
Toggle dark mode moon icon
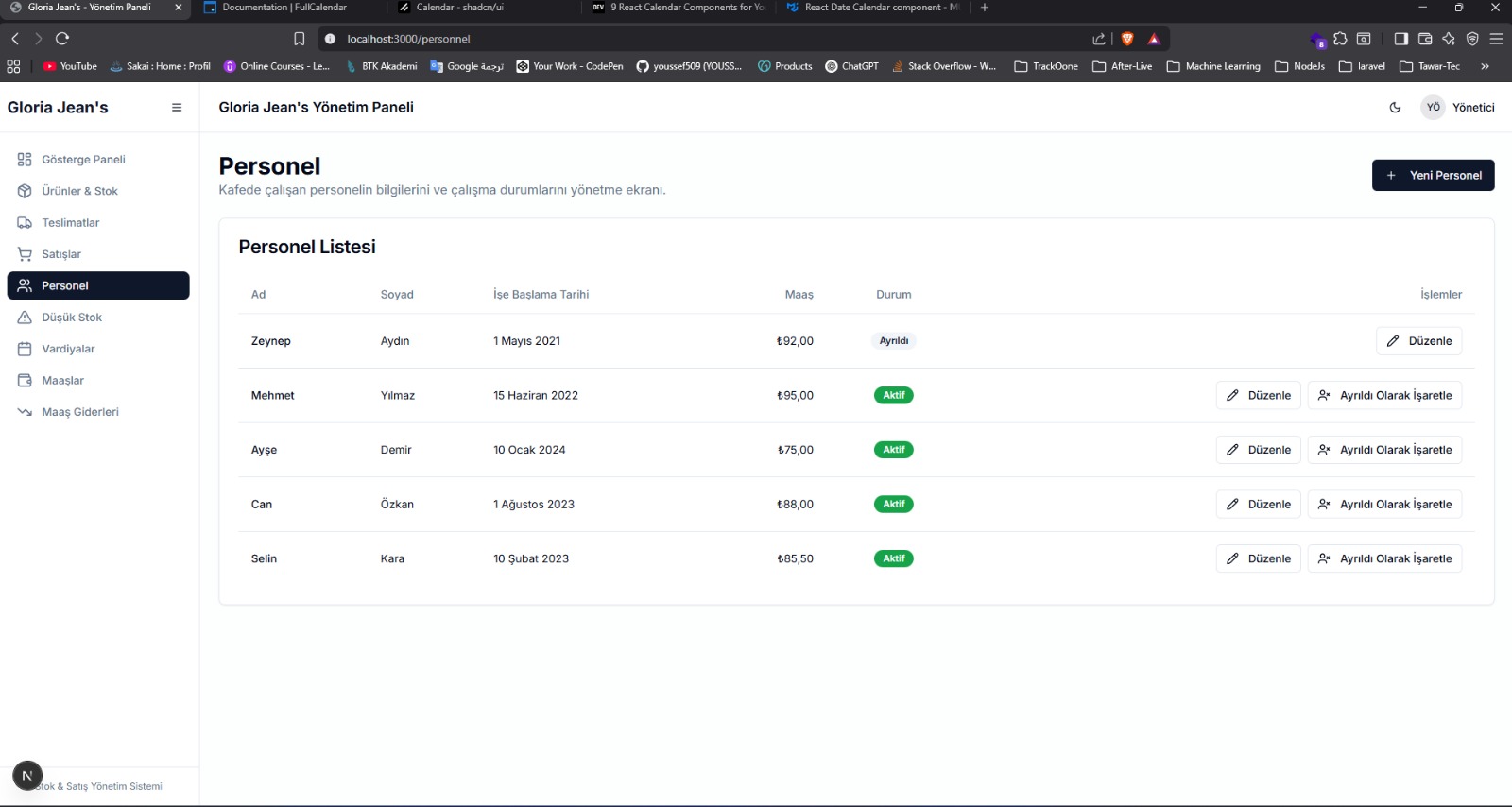click(x=1395, y=108)
